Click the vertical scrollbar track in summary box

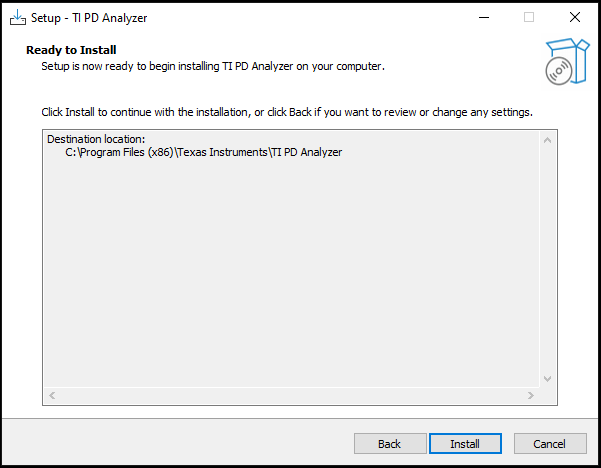click(547, 260)
